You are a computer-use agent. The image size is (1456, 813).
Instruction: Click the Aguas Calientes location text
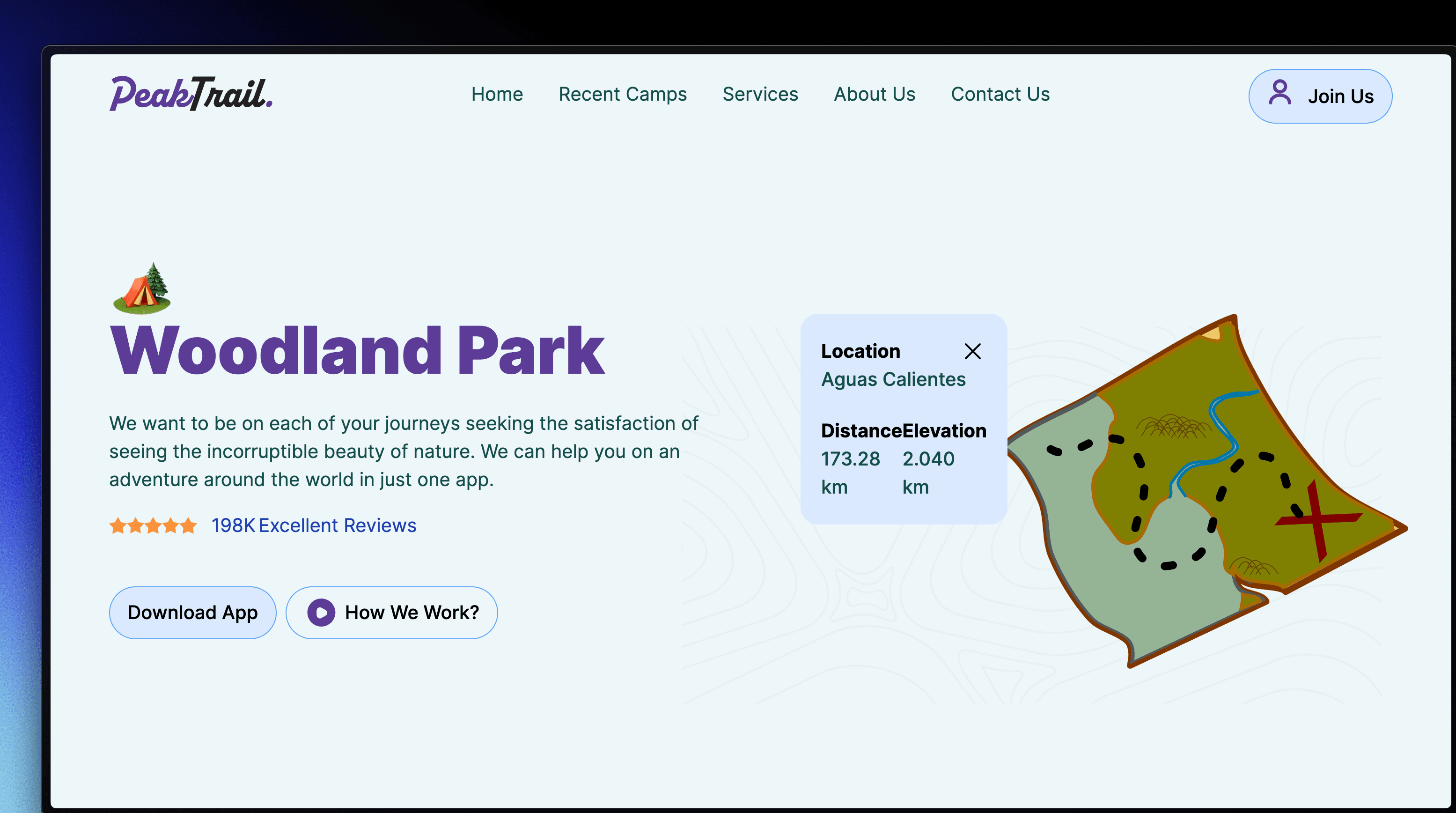click(x=893, y=379)
